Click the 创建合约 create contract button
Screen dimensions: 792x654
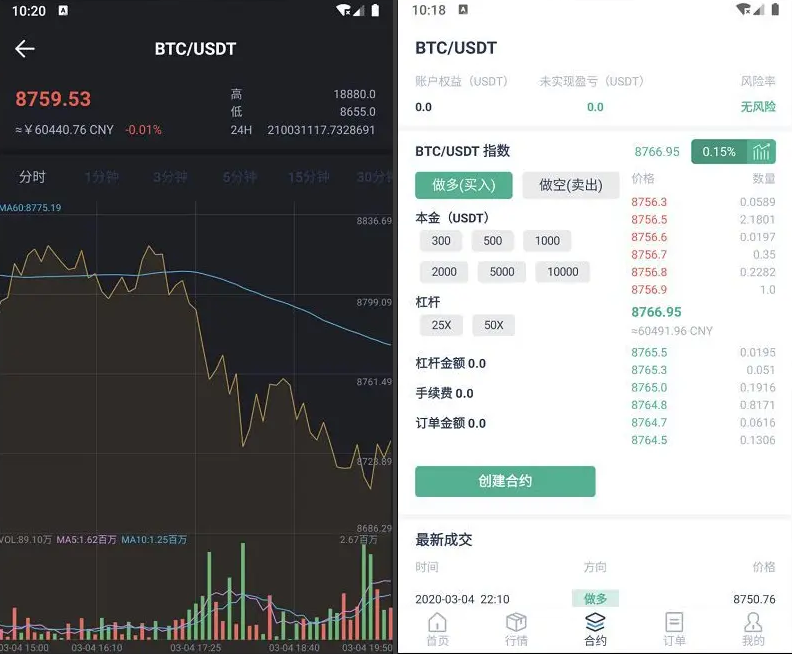point(505,481)
